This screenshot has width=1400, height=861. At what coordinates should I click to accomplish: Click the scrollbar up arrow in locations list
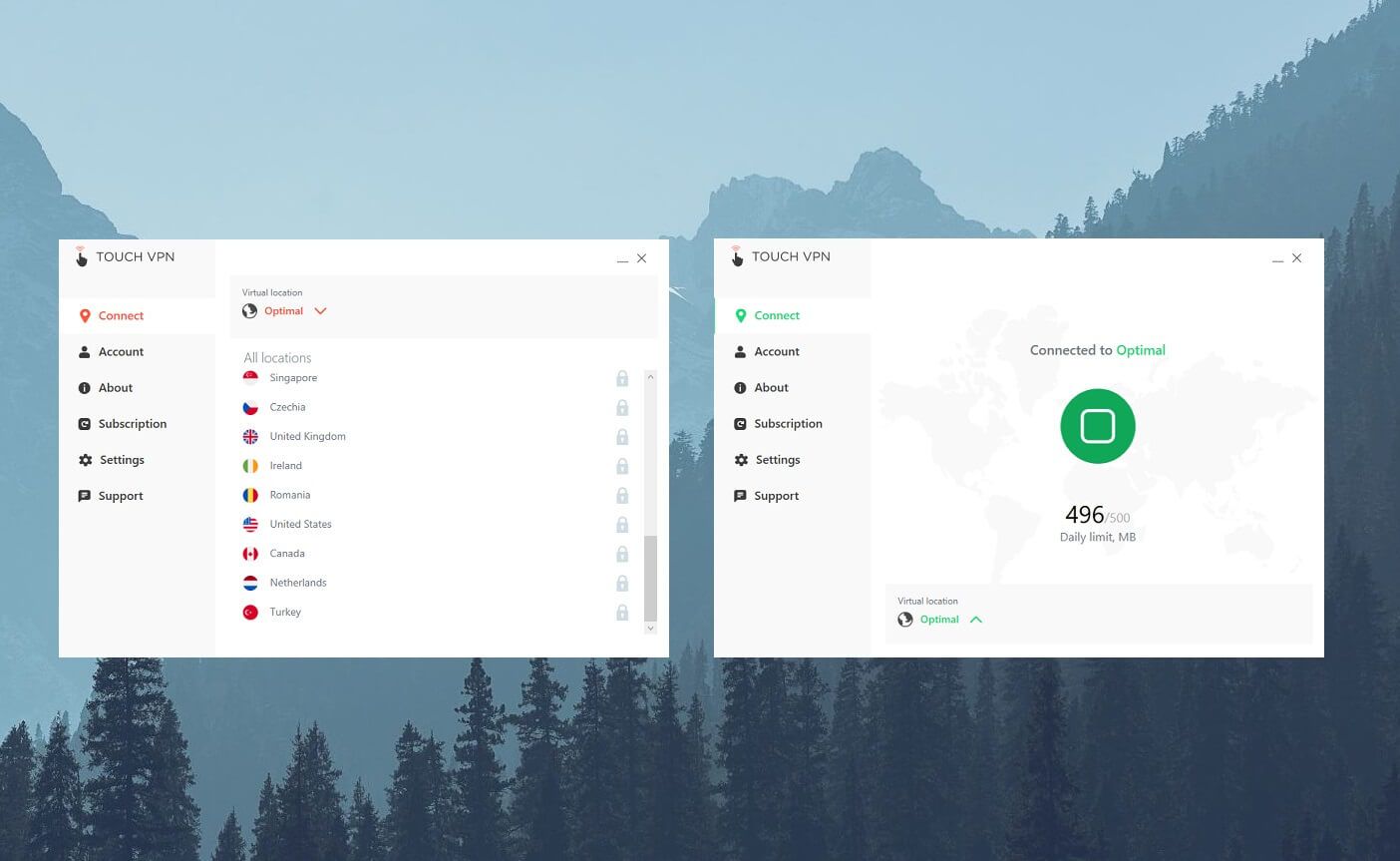650,377
